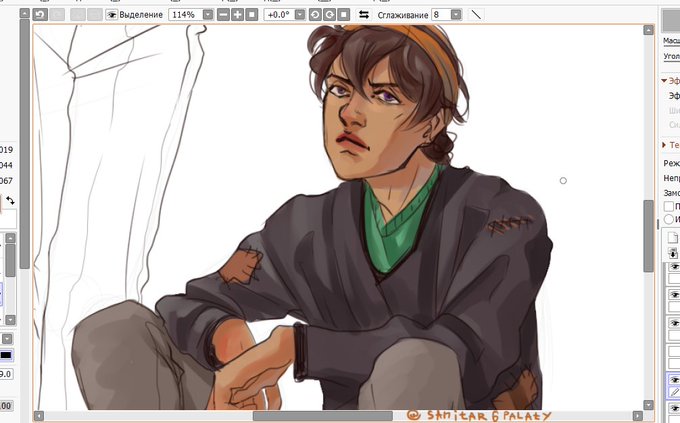Rotate the canvas clockwise
The height and width of the screenshot is (423, 680).
click(329, 15)
